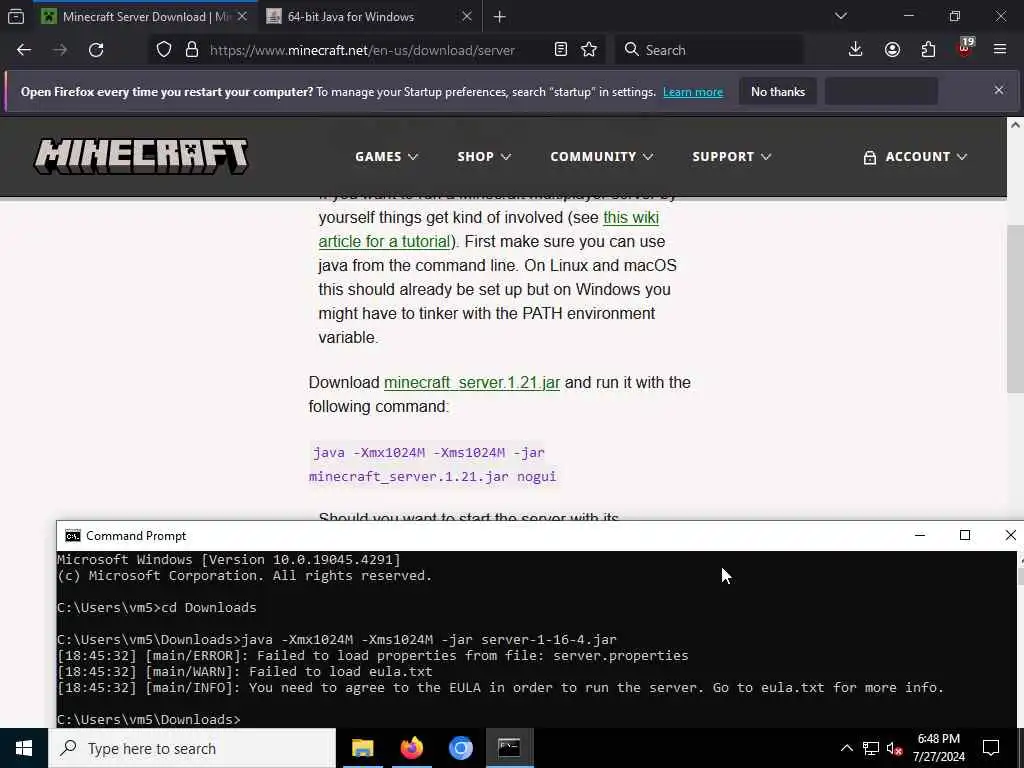Dismiss the Firefox startup notification bar
The height and width of the screenshot is (768, 1024).
(x=999, y=90)
